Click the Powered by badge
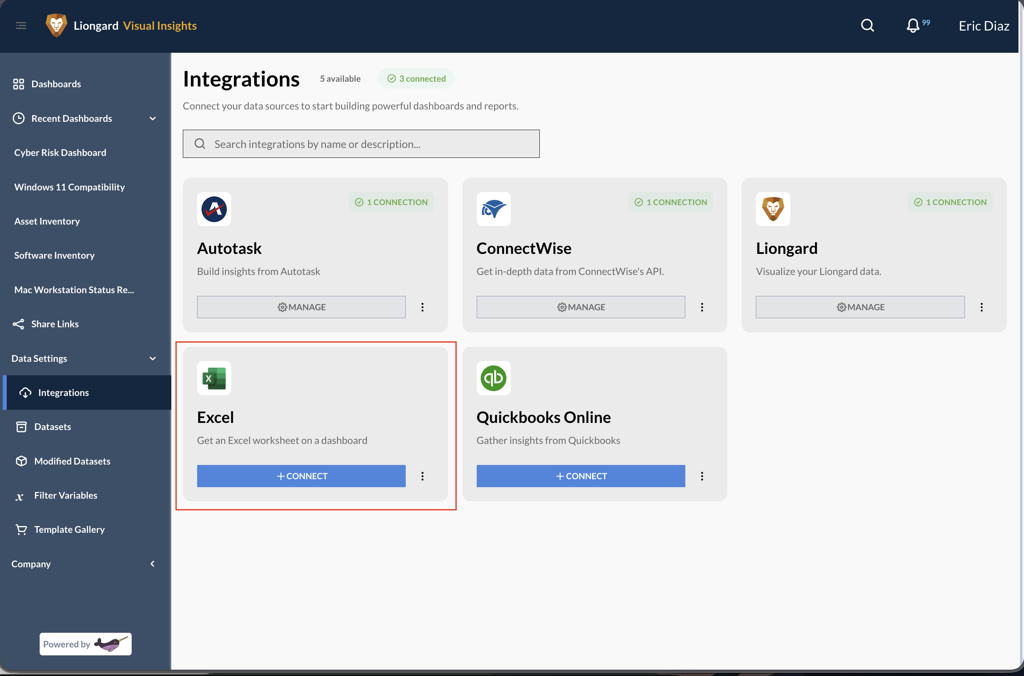1024x676 pixels. (x=86, y=644)
